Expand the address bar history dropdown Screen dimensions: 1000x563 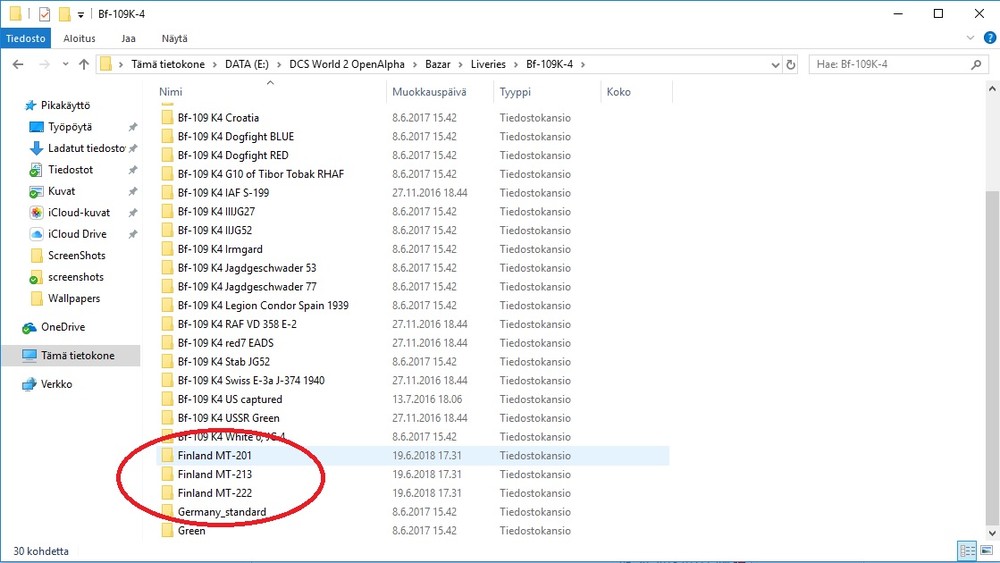pyautogui.click(x=775, y=64)
